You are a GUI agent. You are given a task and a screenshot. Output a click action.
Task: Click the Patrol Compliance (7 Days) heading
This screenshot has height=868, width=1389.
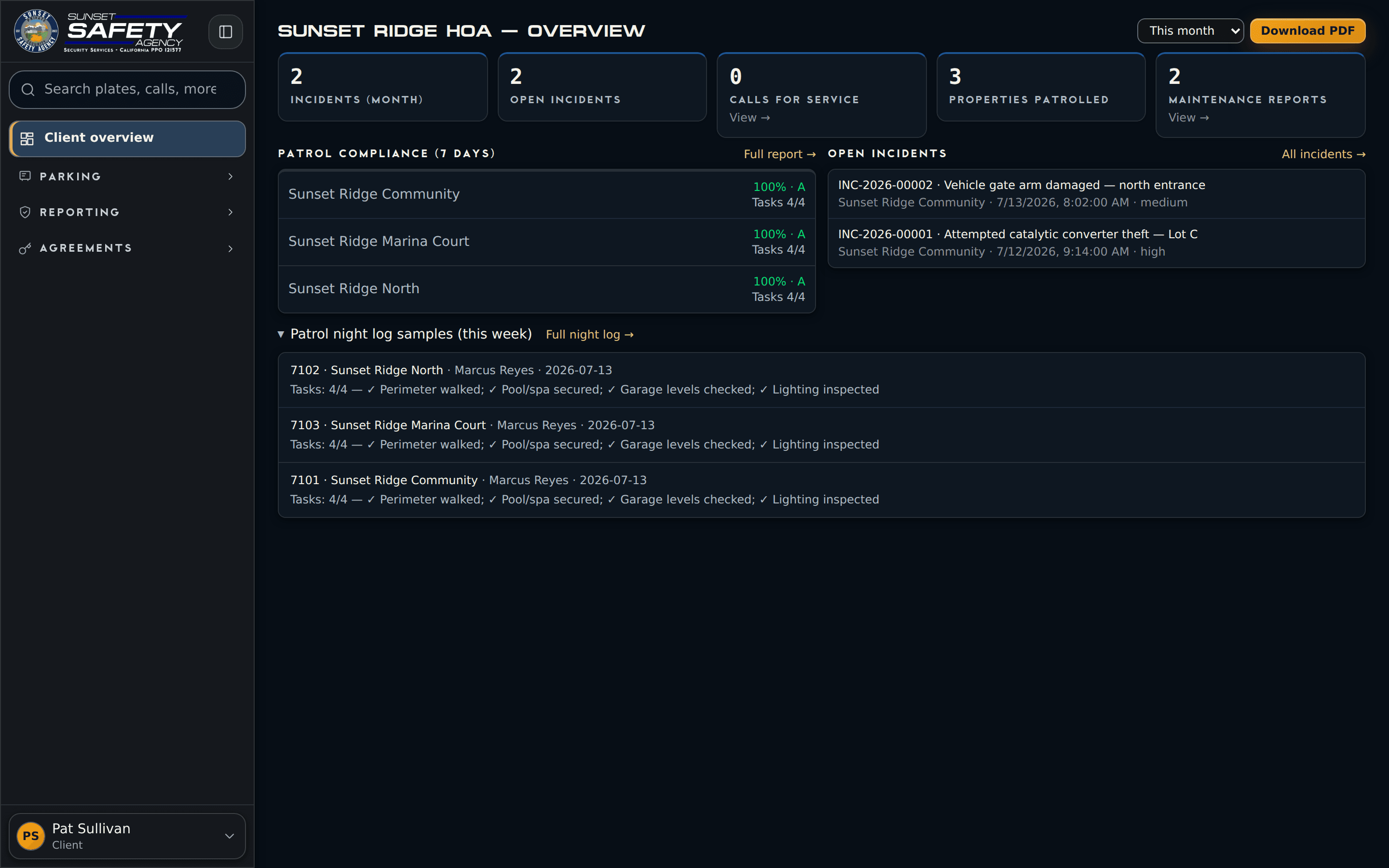pyautogui.click(x=386, y=153)
